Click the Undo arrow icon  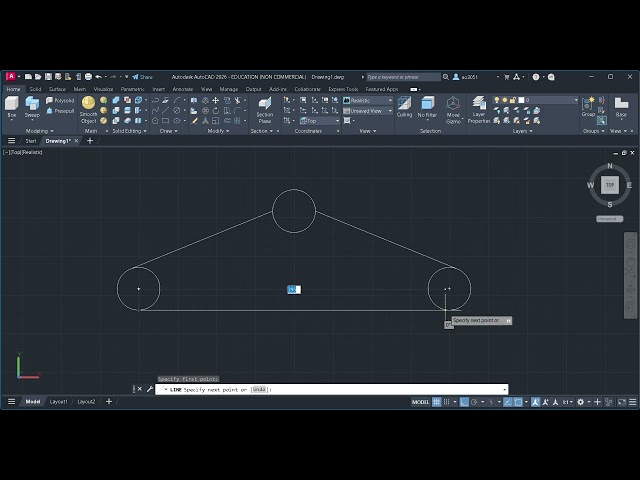[x=98, y=77]
